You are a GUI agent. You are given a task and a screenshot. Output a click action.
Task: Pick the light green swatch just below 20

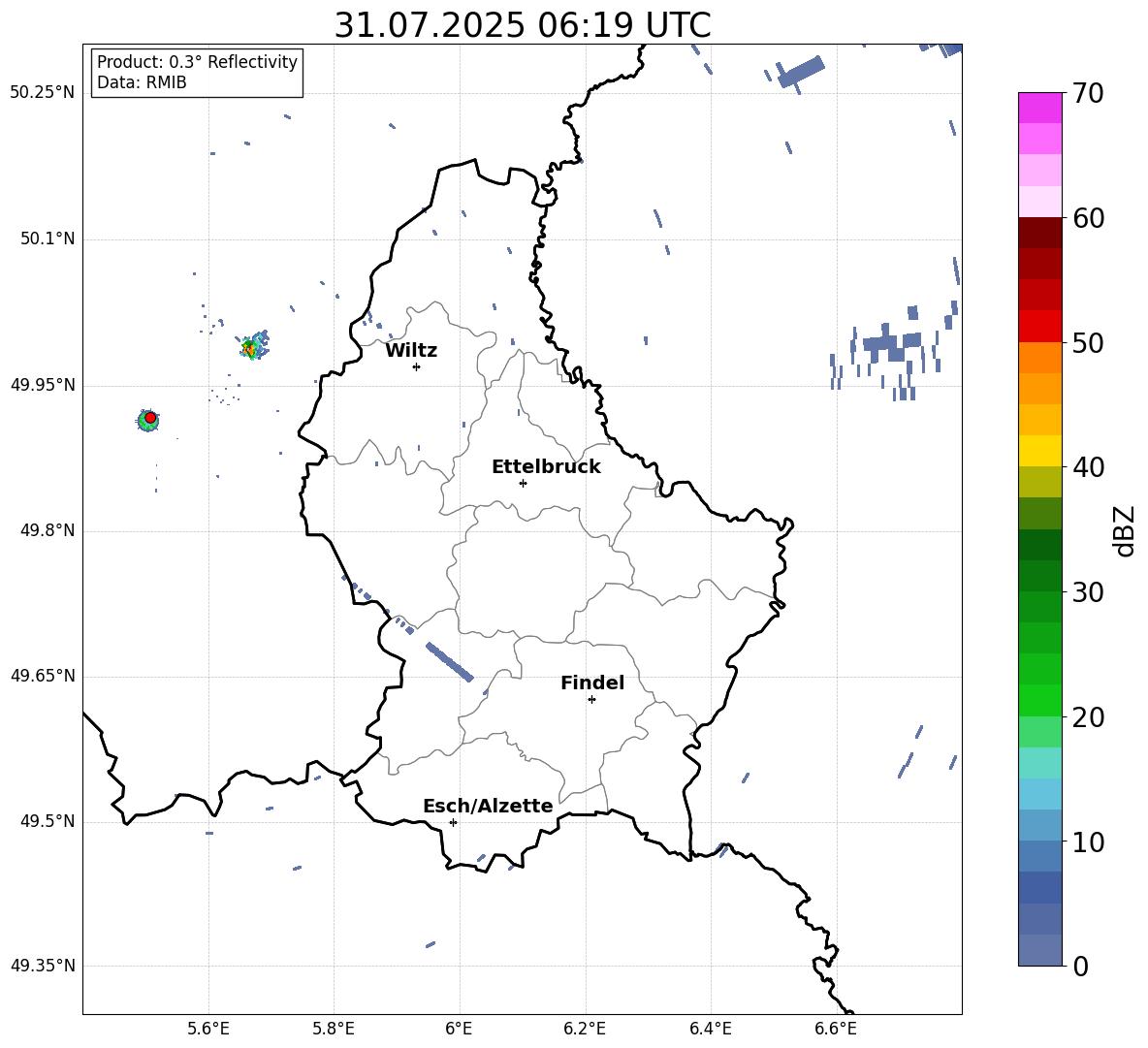click(1039, 732)
